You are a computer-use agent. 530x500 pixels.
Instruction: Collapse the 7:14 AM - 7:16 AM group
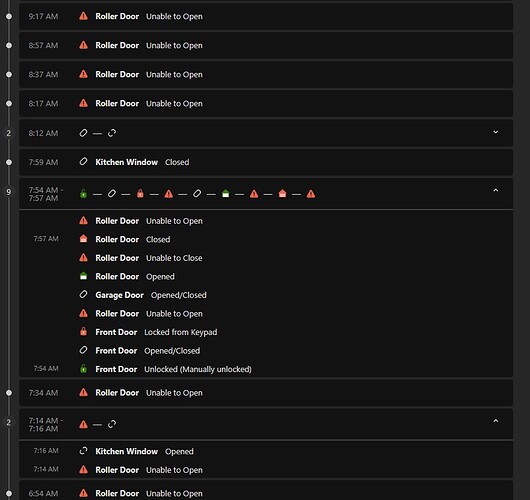pyautogui.click(x=496, y=421)
